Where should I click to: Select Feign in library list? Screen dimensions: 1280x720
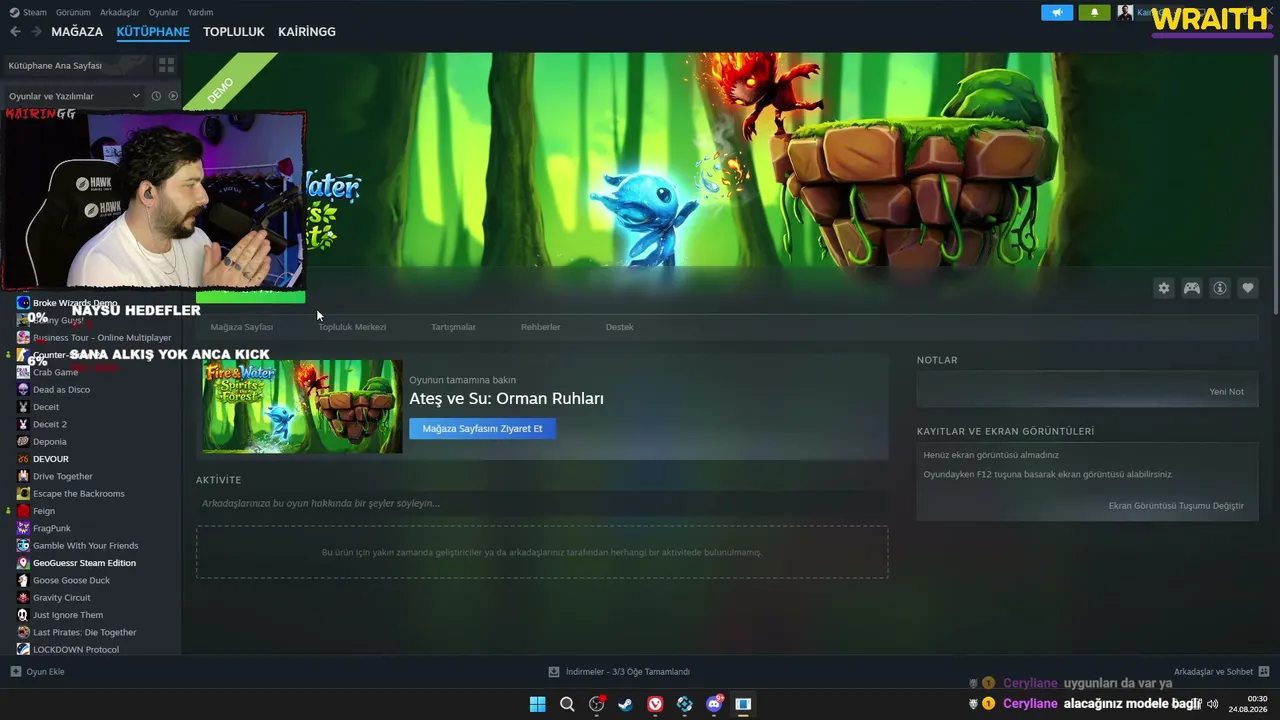pos(44,511)
